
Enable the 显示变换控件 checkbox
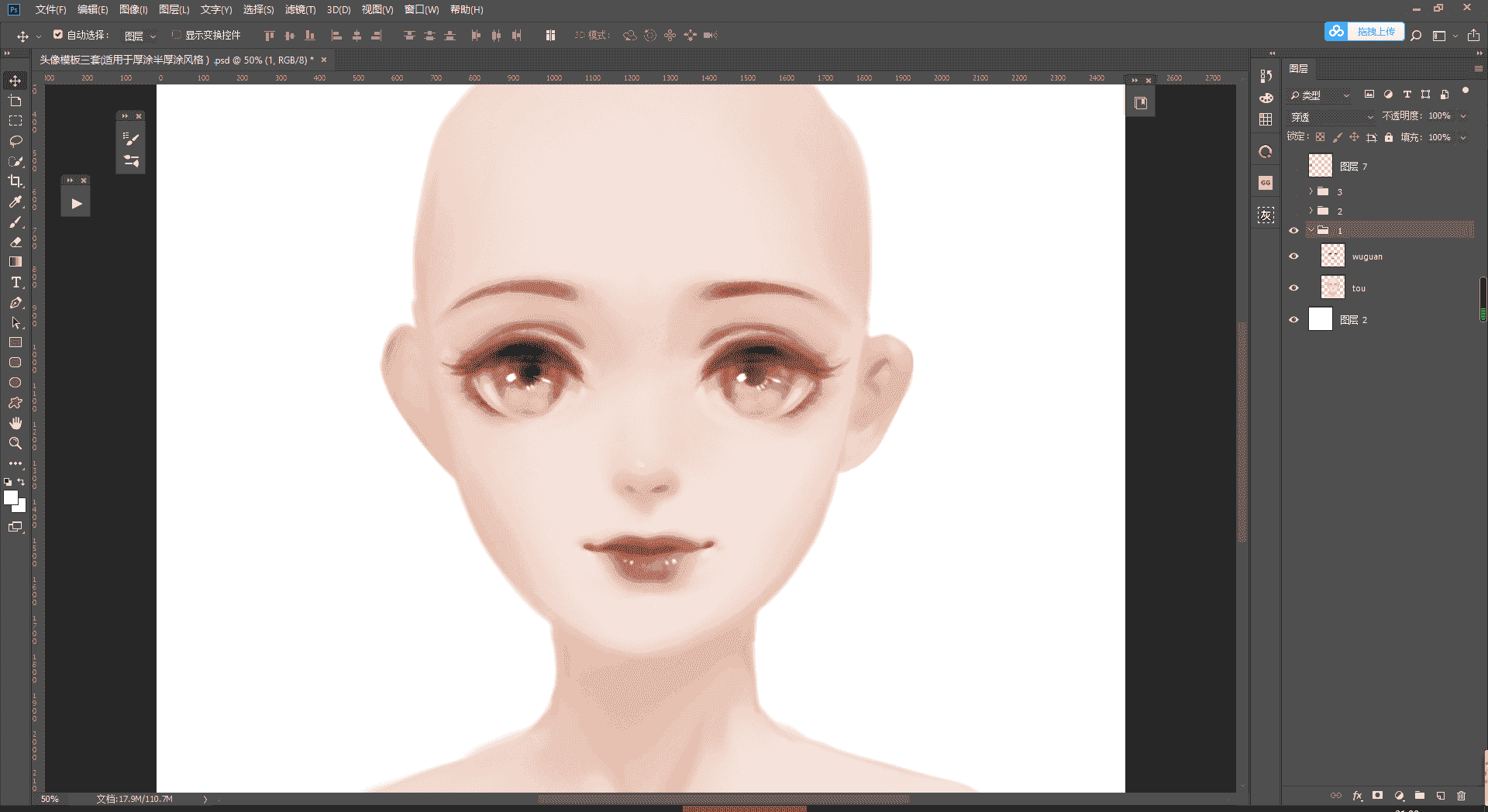176,34
